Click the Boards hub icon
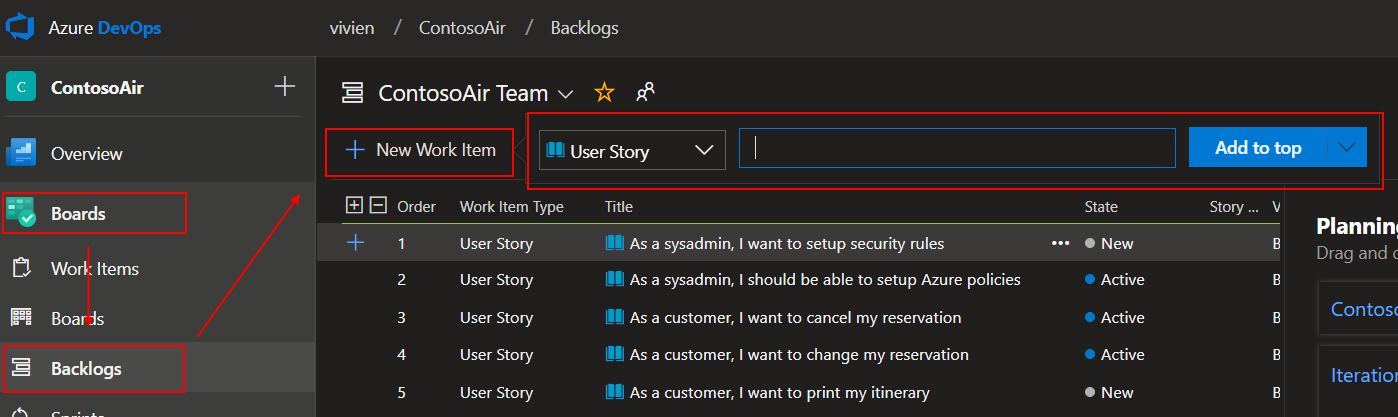Viewport: 1398px width, 417px height. [x=21, y=212]
